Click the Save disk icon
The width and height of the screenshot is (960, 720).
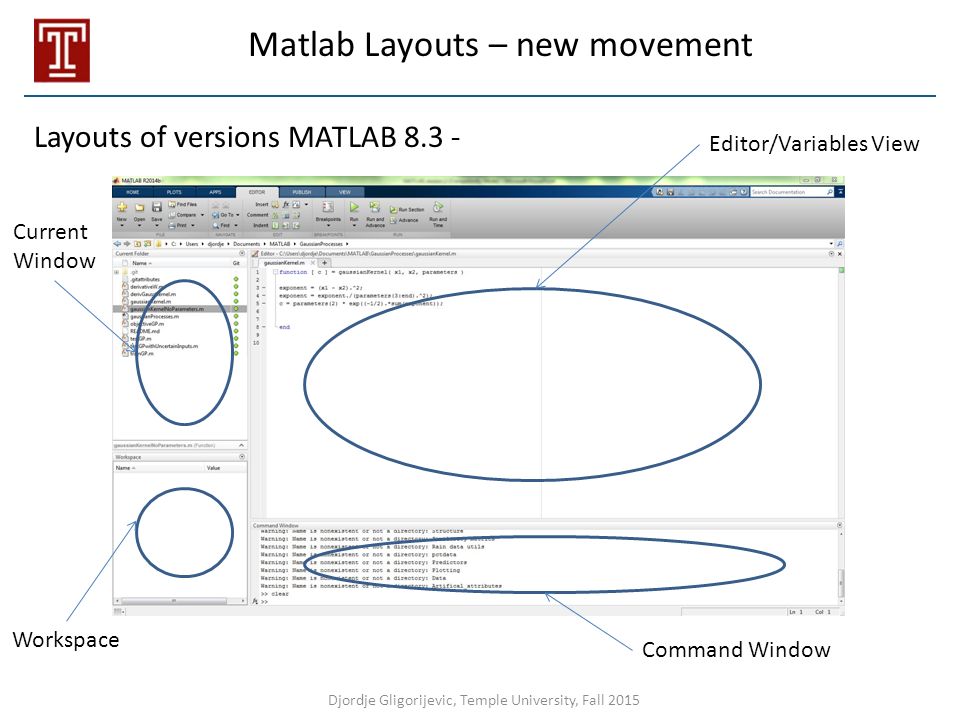click(x=157, y=207)
